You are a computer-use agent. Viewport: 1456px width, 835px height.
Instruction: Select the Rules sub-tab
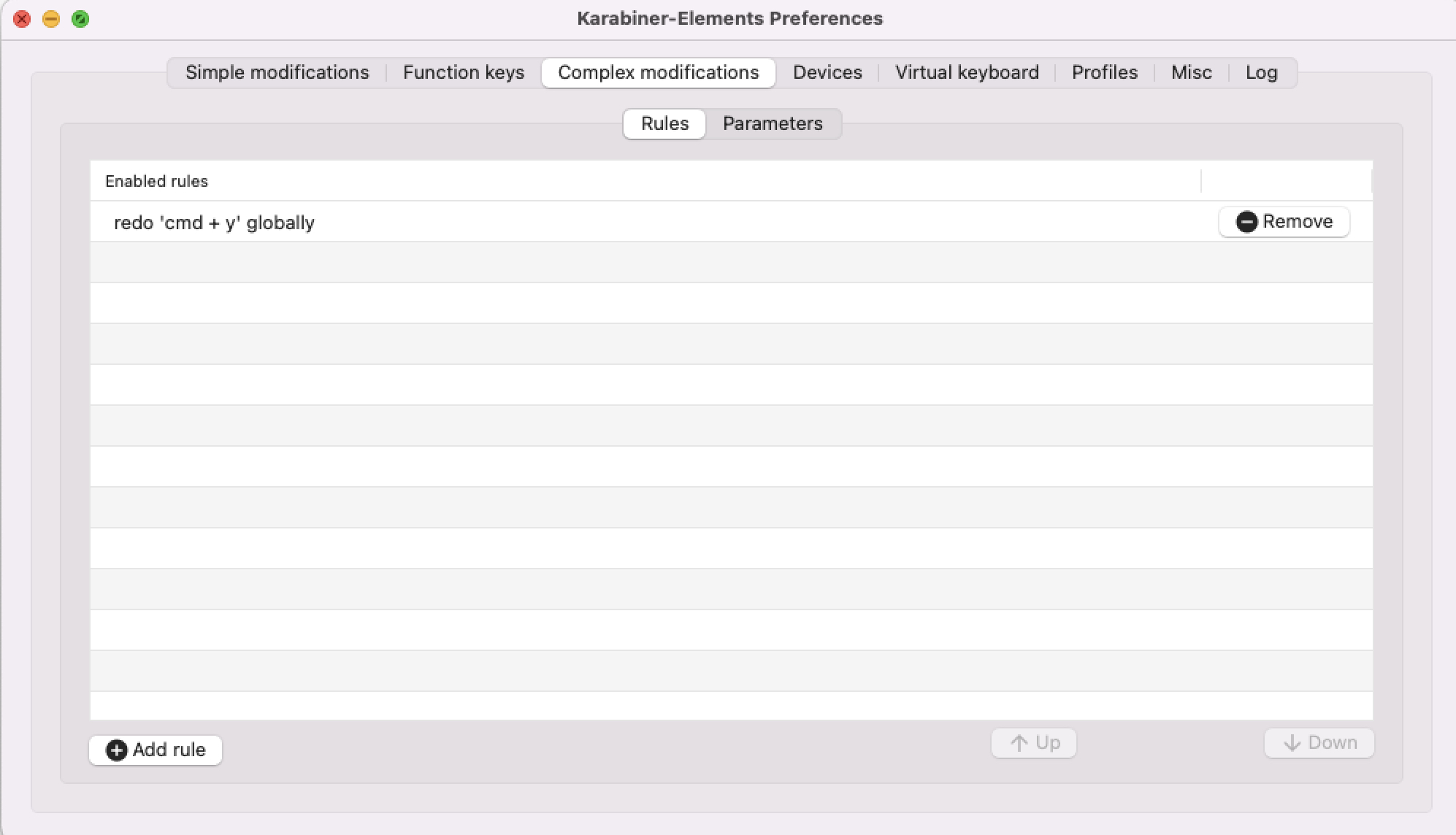664,123
